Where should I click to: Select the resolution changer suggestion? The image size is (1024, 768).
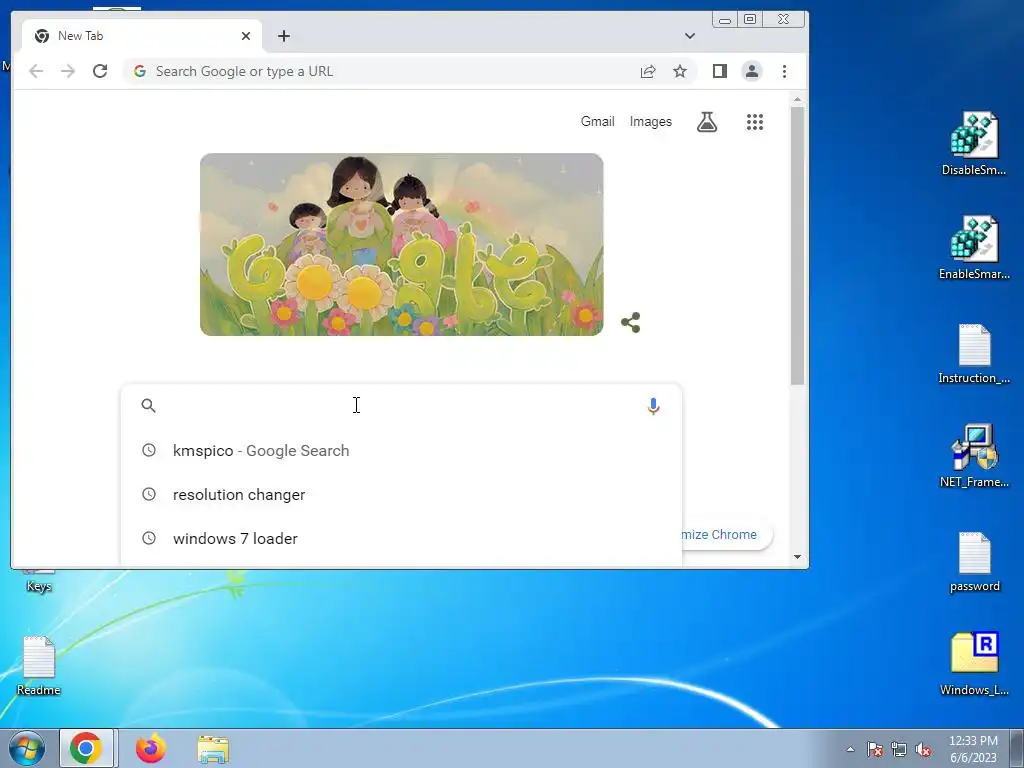[401, 494]
